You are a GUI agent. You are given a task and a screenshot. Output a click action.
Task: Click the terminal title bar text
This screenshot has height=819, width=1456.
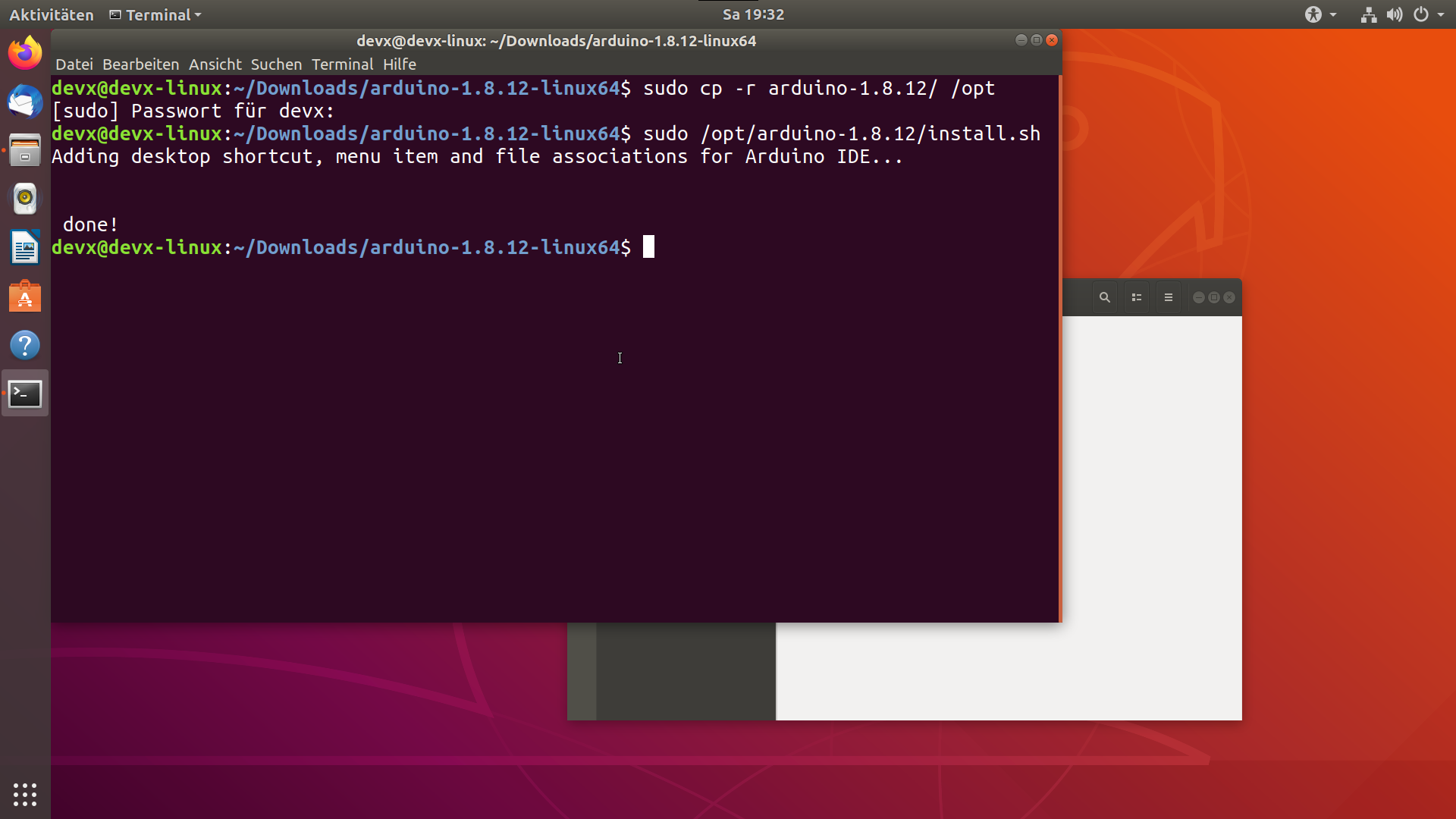557,41
